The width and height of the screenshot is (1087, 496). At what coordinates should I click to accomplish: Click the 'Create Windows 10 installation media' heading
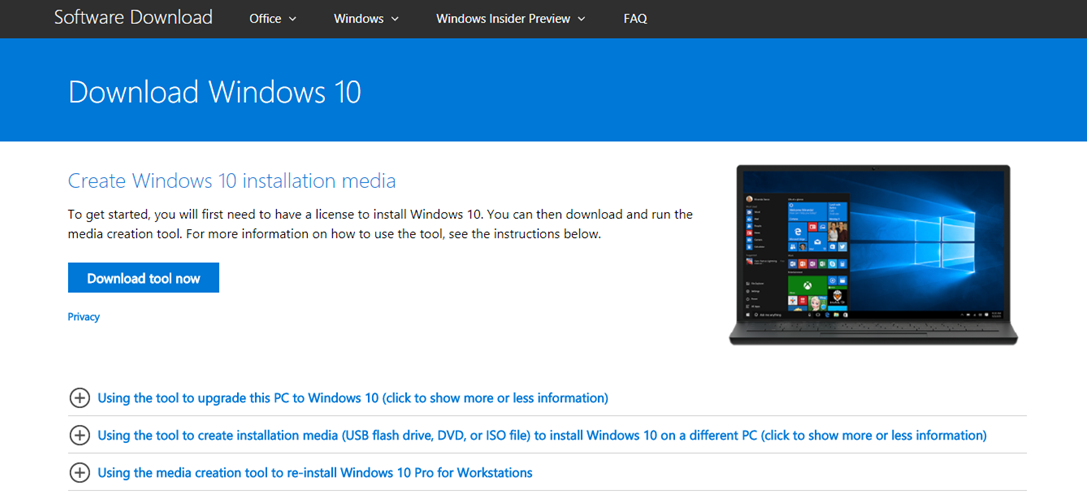tap(232, 181)
